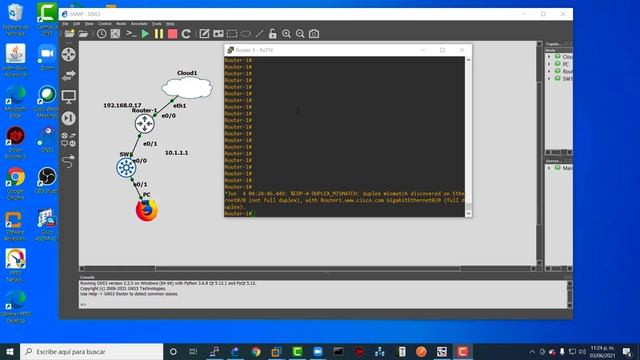Image resolution: width=640 pixels, height=360 pixels.
Task: Click the New blank project icon
Action: [x=69, y=33]
